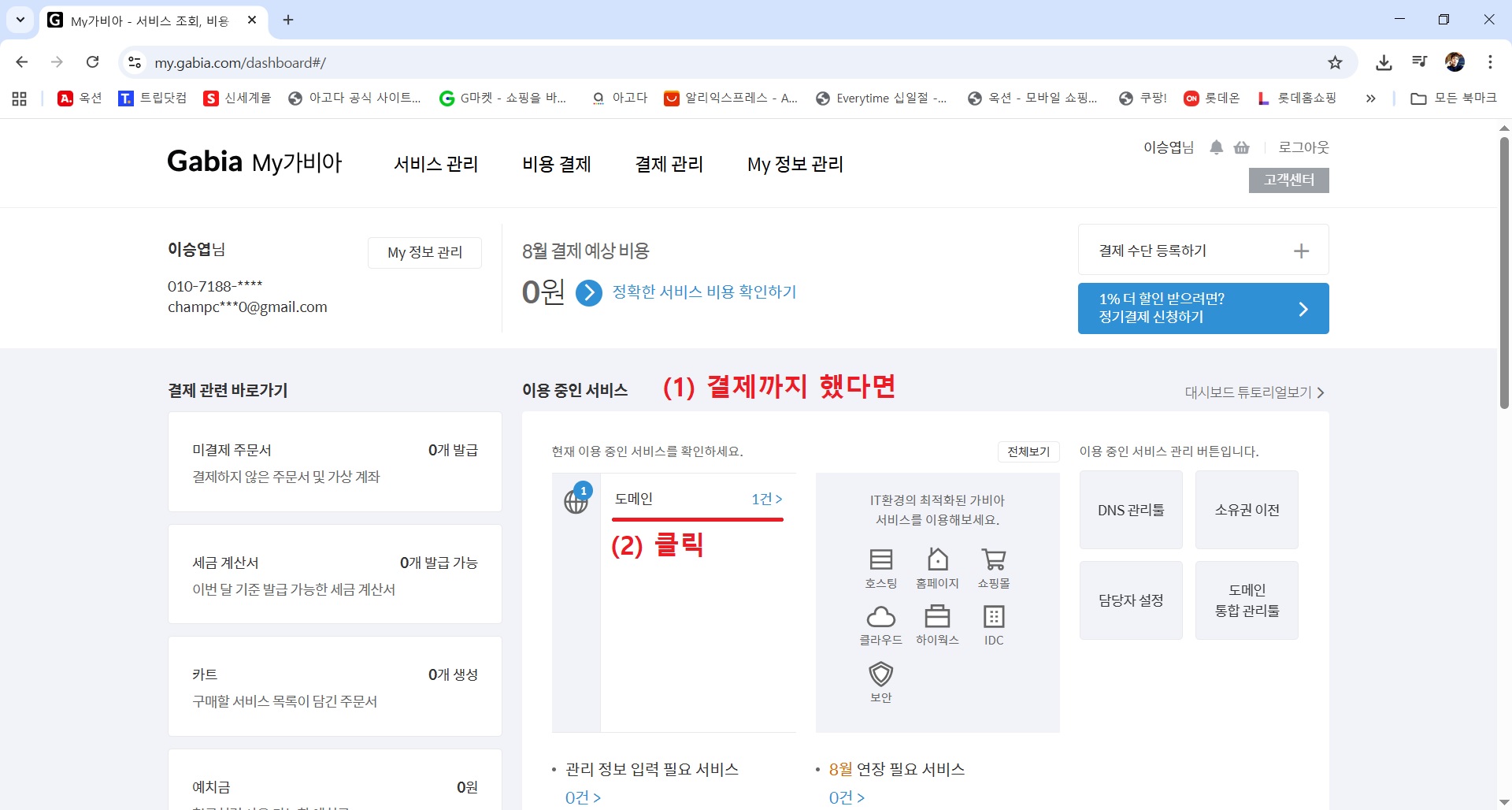Screen dimensions: 1512x810
Task: Open the media control icon in toolbar
Action: click(1419, 62)
